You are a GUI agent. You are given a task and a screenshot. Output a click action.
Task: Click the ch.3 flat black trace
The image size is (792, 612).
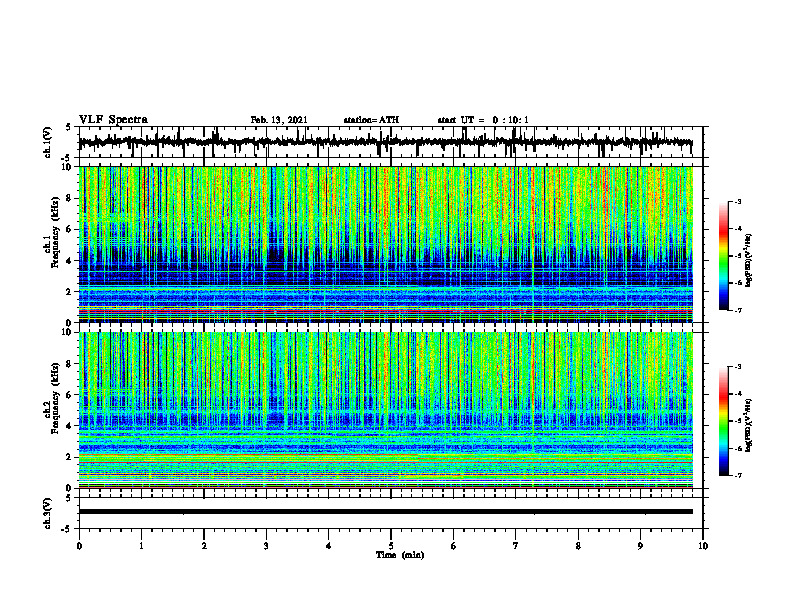click(386, 512)
